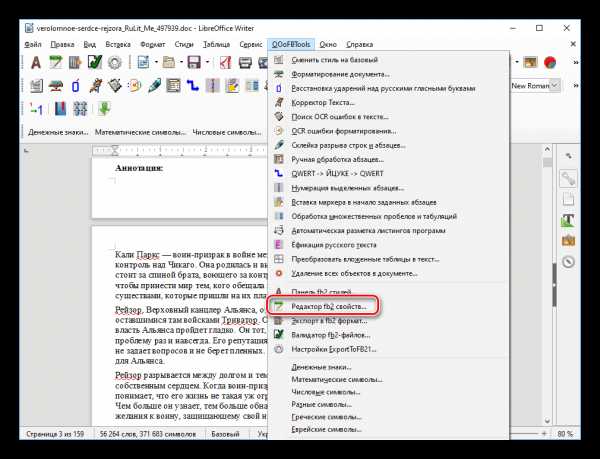This screenshot has width=600, height=459.
Task: Select 'Экспорт в fb2 формат...' menu entry
Action: coord(388,321)
